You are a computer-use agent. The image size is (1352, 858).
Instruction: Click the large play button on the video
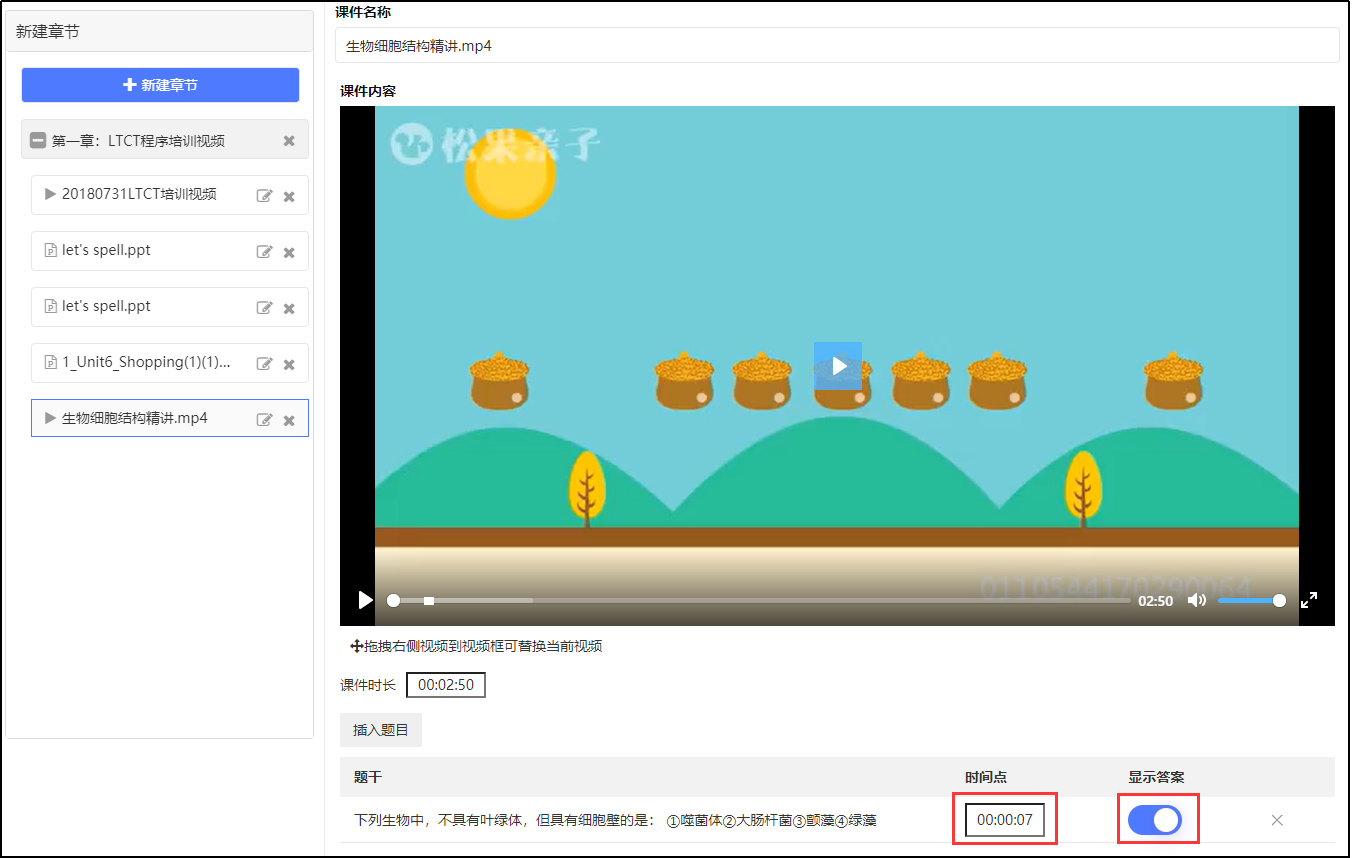click(x=838, y=366)
